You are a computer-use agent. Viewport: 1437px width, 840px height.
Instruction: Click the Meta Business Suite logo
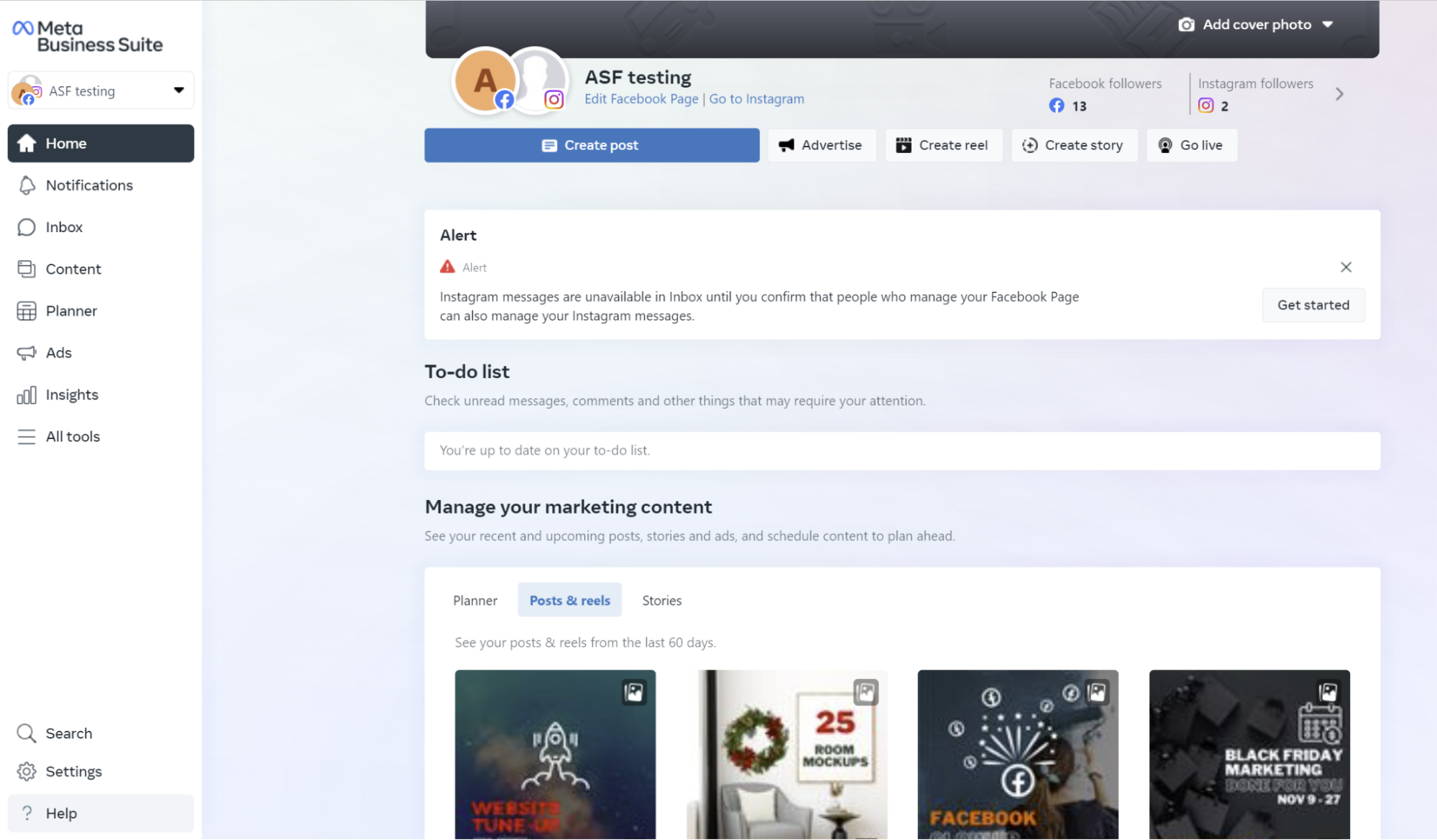click(88, 37)
